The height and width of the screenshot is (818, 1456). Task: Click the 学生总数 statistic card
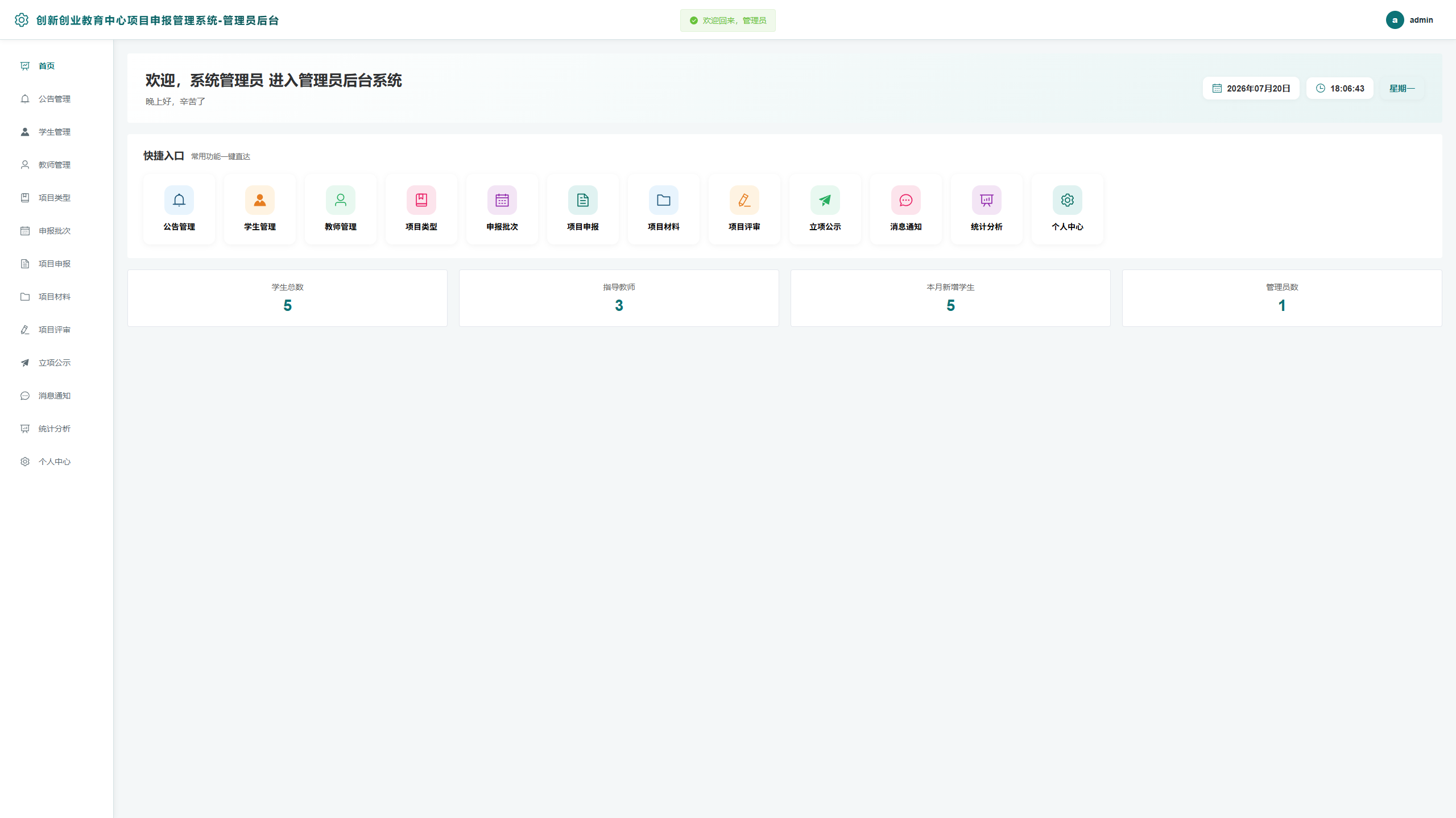tap(287, 298)
